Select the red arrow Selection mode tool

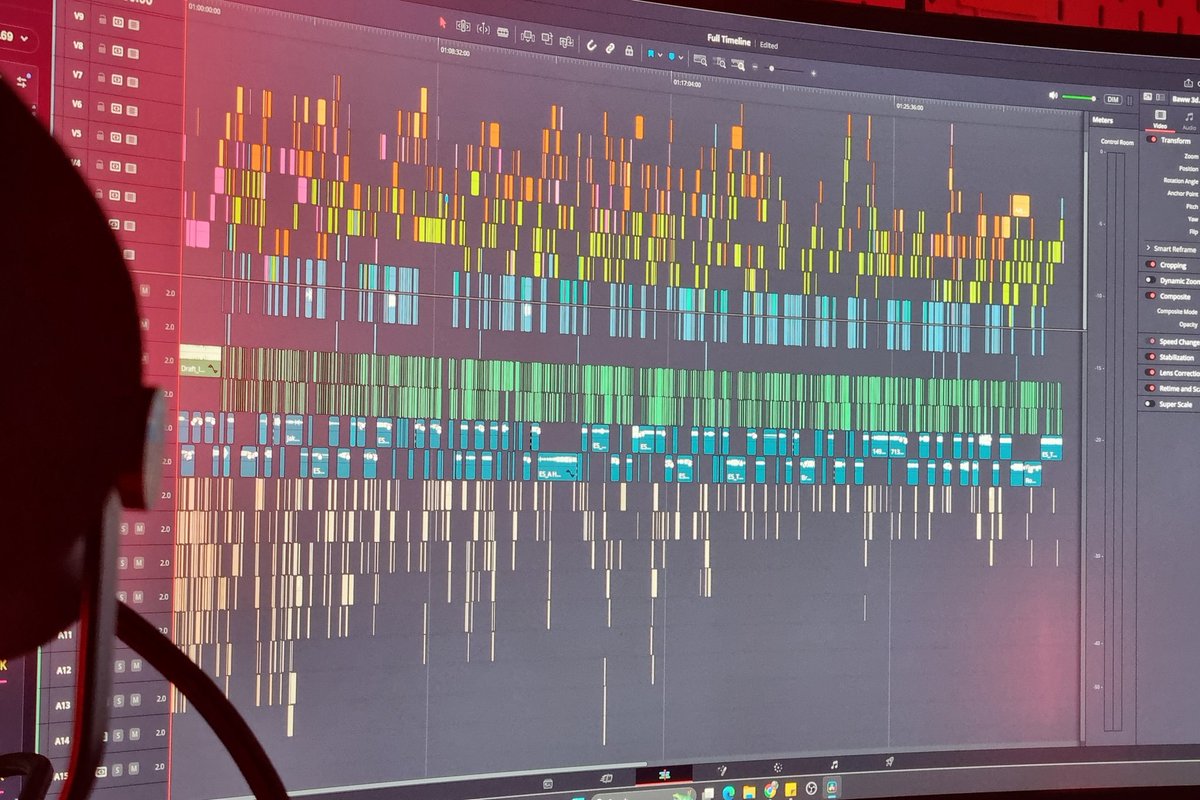pos(443,23)
